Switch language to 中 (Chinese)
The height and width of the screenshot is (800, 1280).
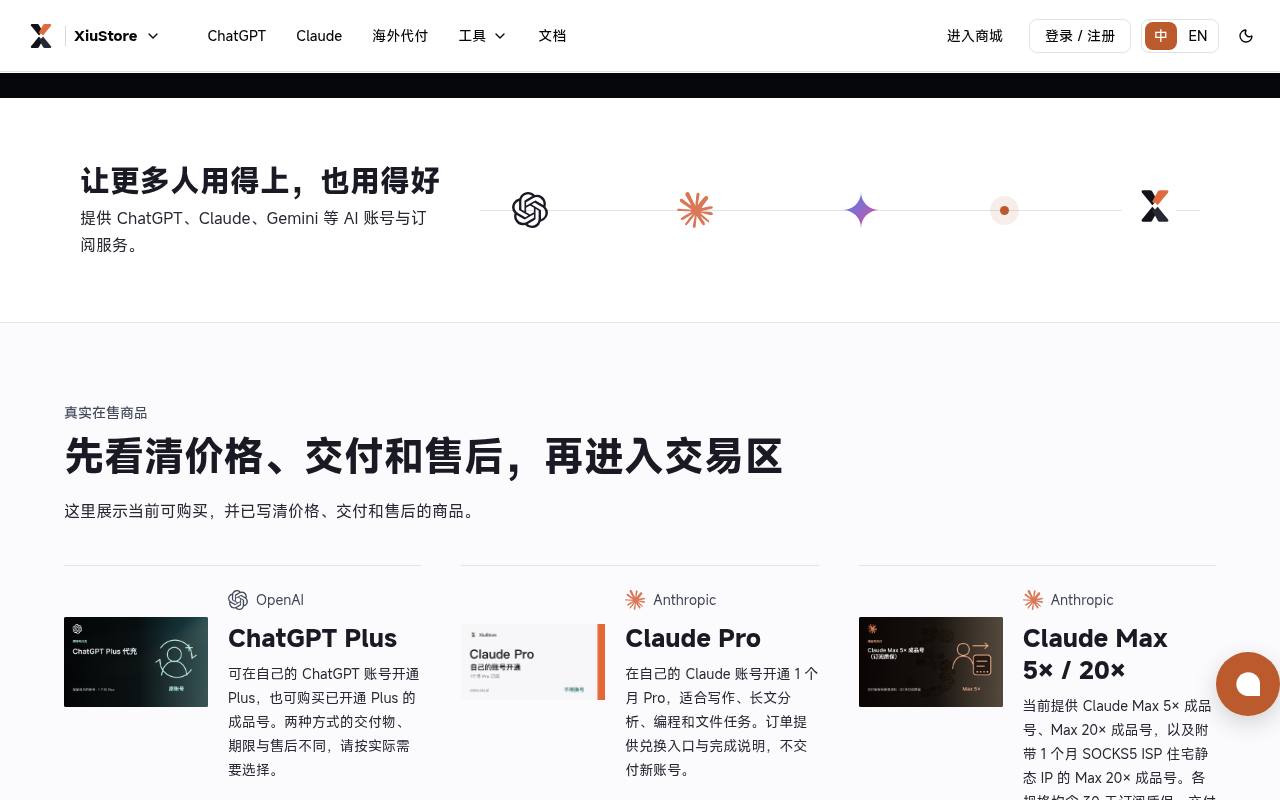[x=1161, y=36]
